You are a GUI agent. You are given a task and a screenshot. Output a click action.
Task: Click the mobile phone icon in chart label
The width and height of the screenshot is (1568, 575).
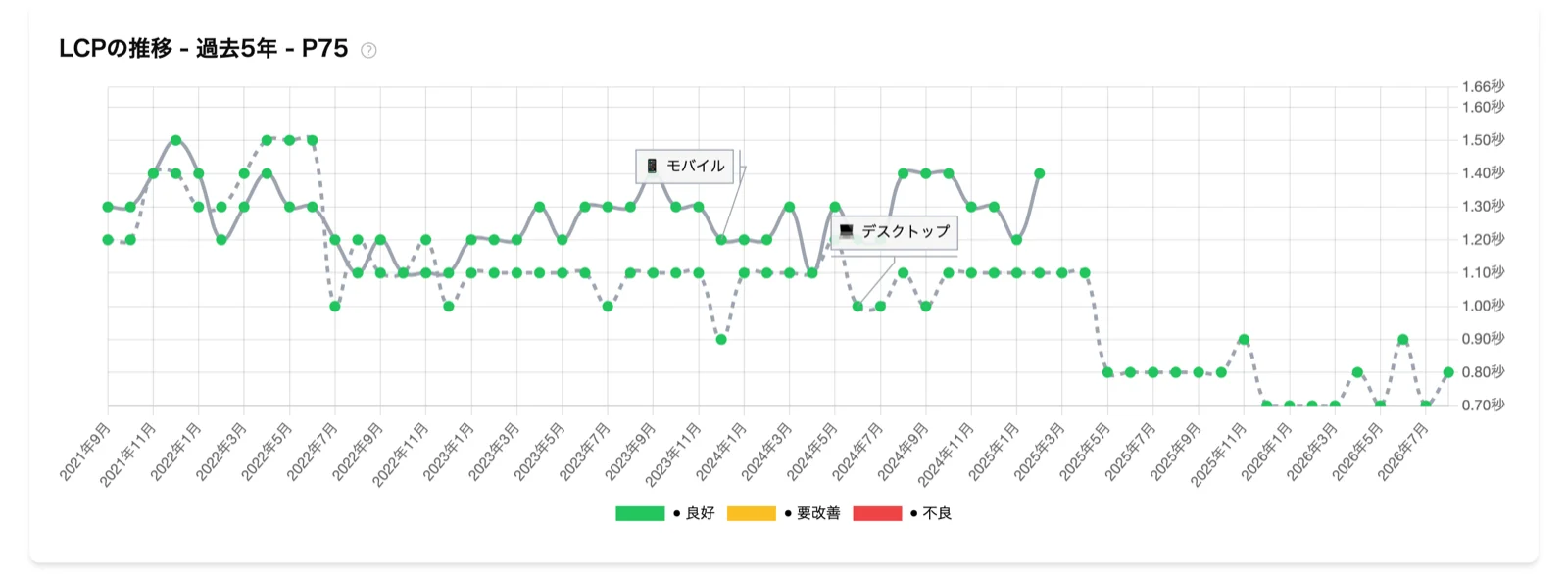click(652, 167)
